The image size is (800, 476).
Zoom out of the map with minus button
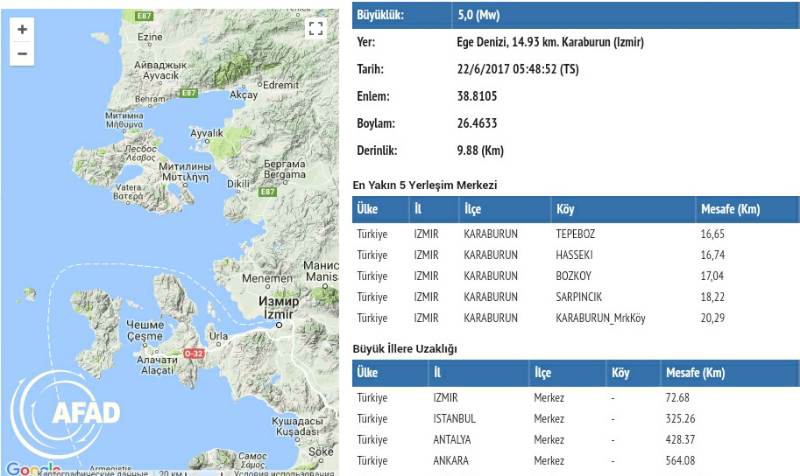pos(22,54)
